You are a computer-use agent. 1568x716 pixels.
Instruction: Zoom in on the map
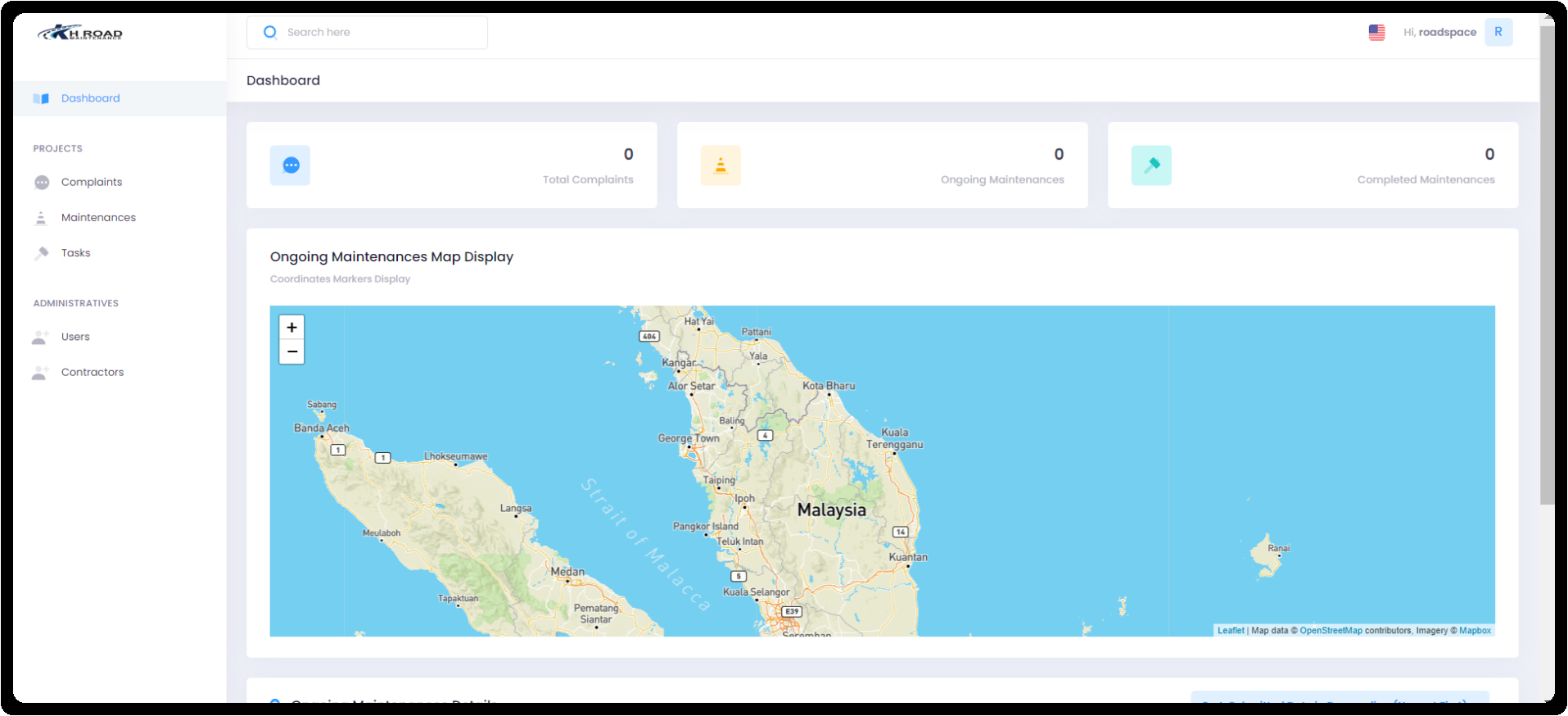click(291, 328)
